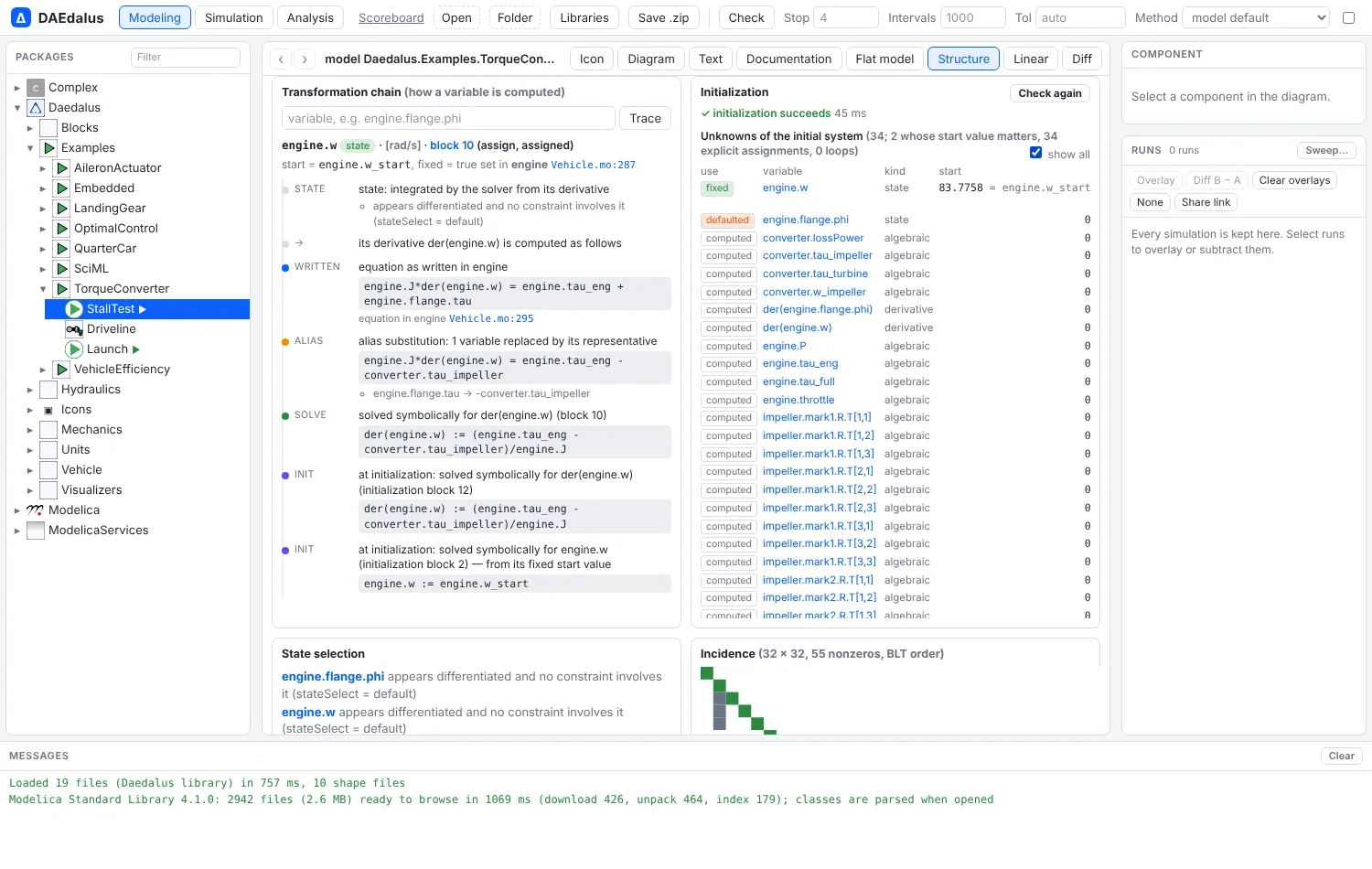Screen dimensions: 1372x869
Task: Click the Sweep… button
Action: tap(1326, 151)
